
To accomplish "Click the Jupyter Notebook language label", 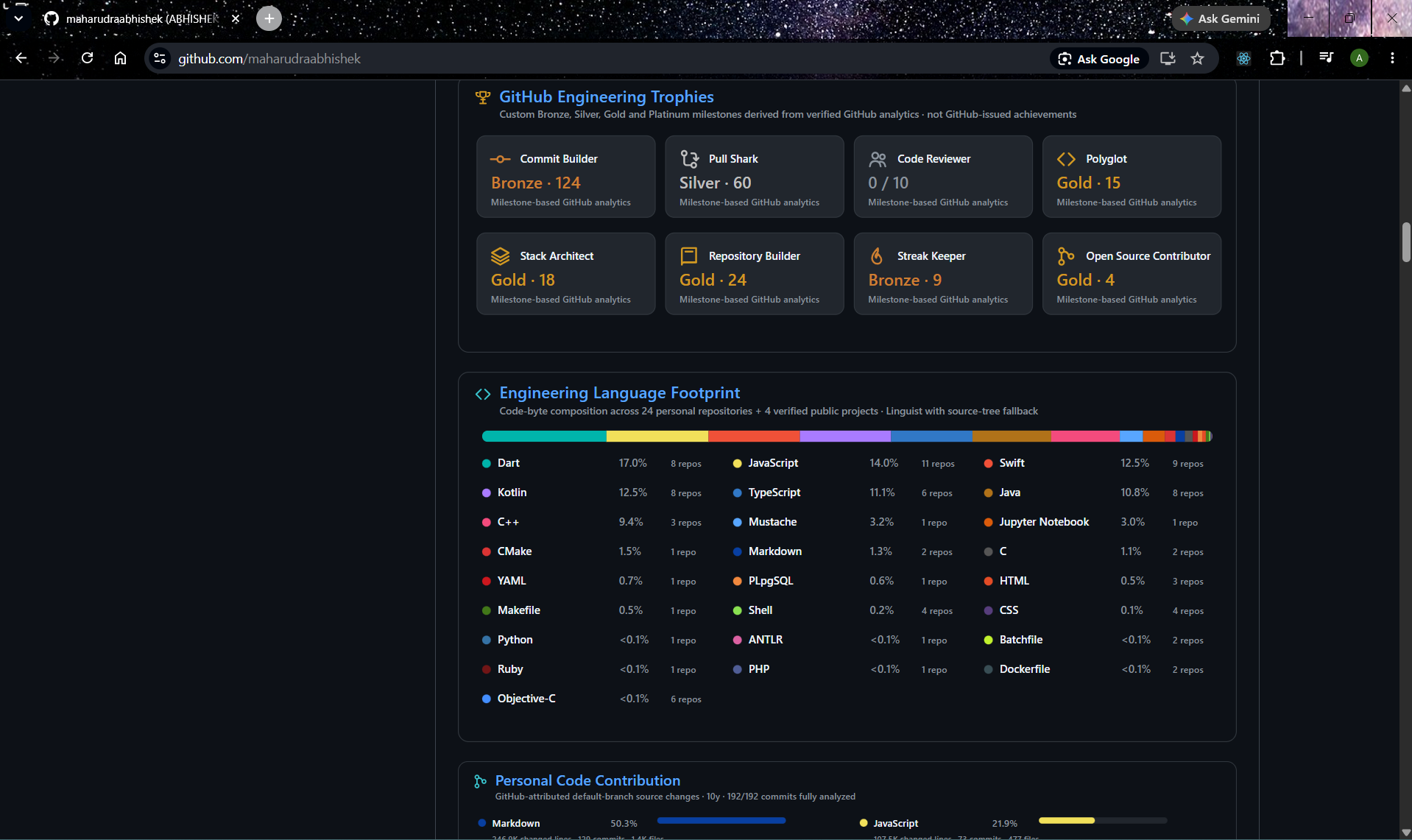I will (x=1044, y=522).
